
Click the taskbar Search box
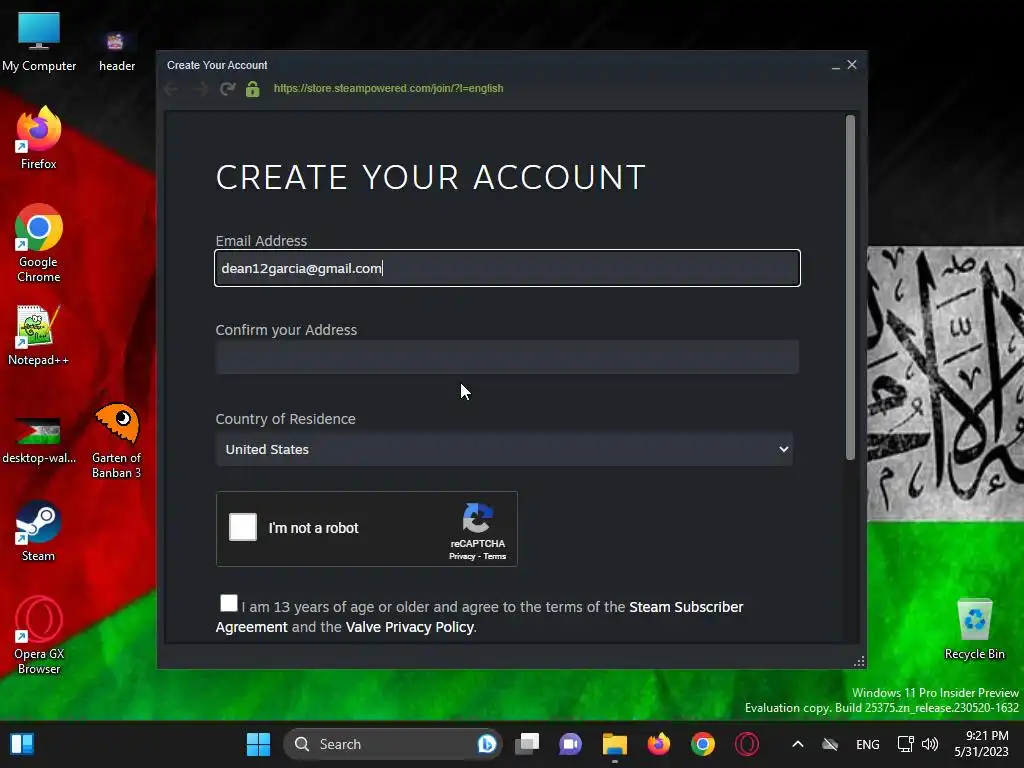pyautogui.click(x=392, y=744)
